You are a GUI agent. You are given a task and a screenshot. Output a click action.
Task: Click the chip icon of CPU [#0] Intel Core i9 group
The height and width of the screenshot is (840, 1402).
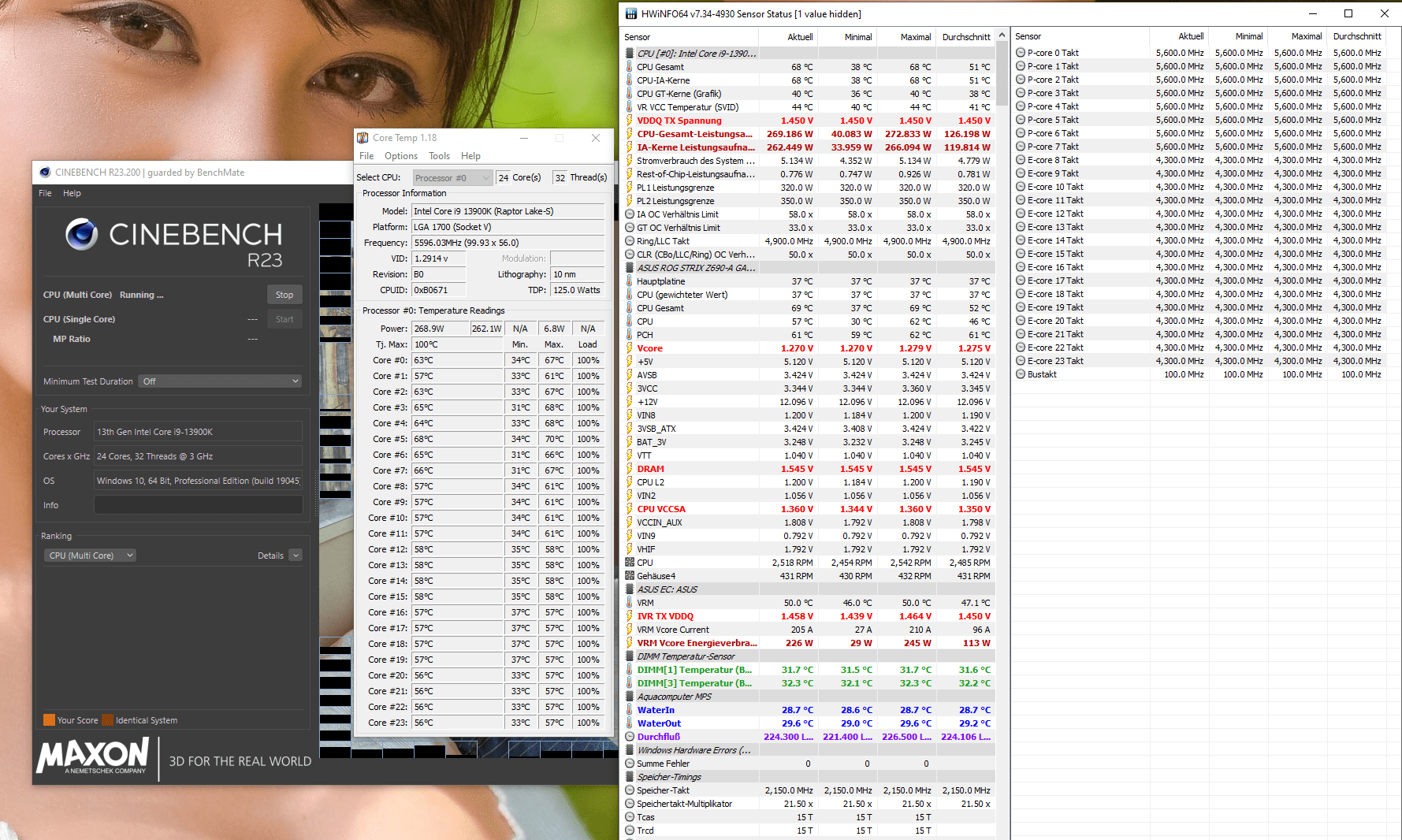[630, 54]
